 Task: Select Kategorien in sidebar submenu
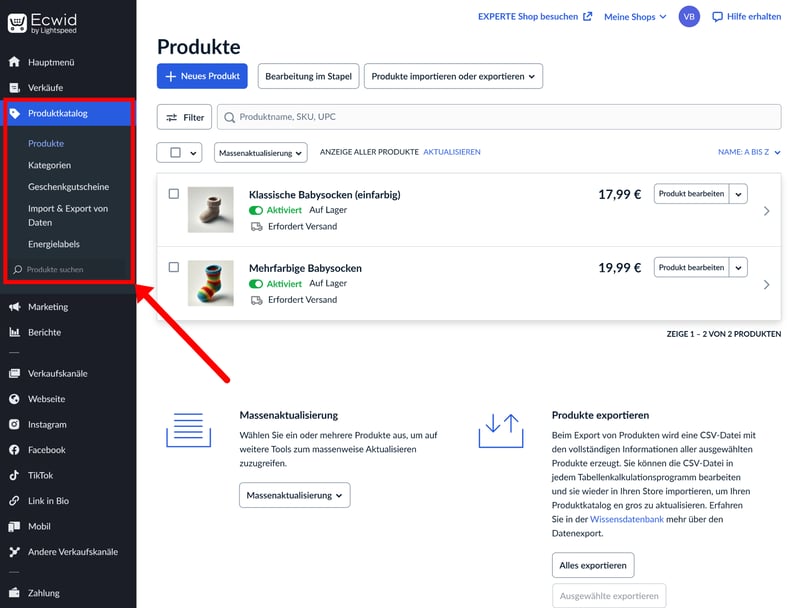pyautogui.click(x=49, y=165)
